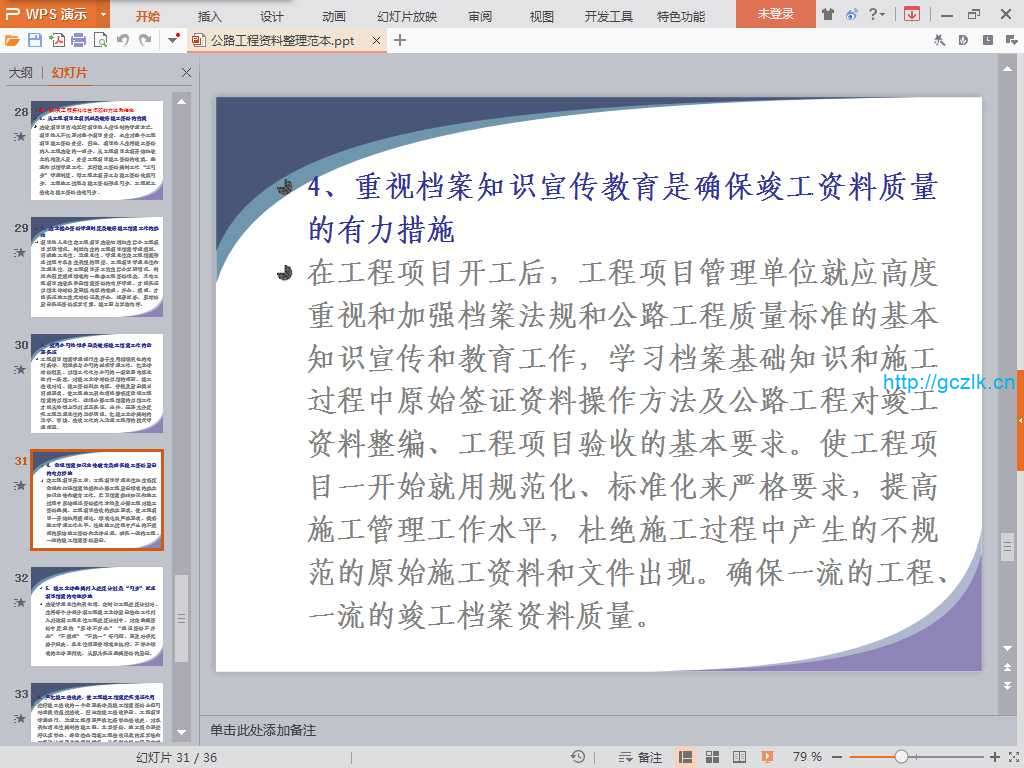Select slide 32 thumbnail
Screen dimensions: 1024x768
pos(97,611)
